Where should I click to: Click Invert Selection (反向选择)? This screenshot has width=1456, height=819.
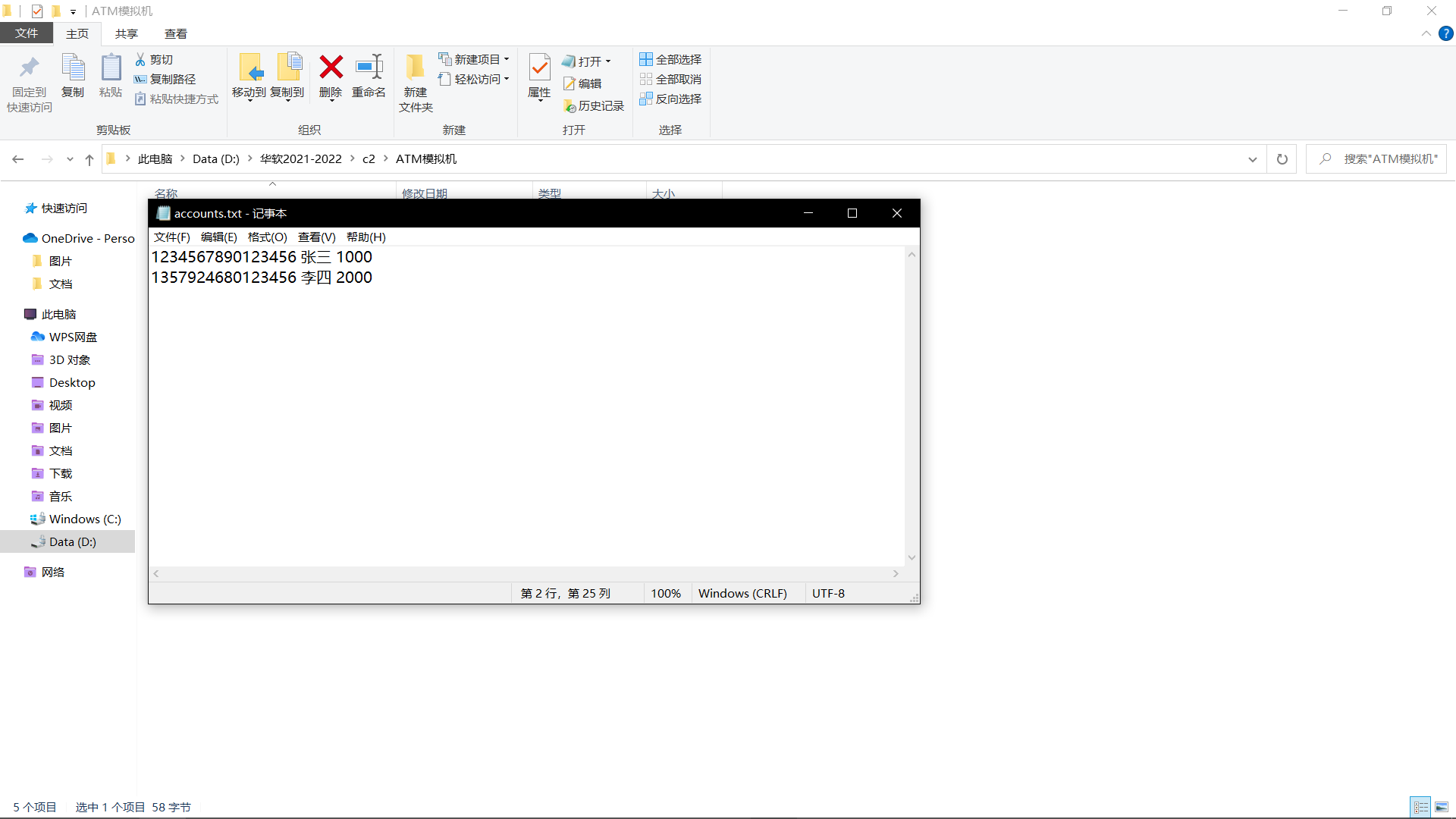point(670,99)
